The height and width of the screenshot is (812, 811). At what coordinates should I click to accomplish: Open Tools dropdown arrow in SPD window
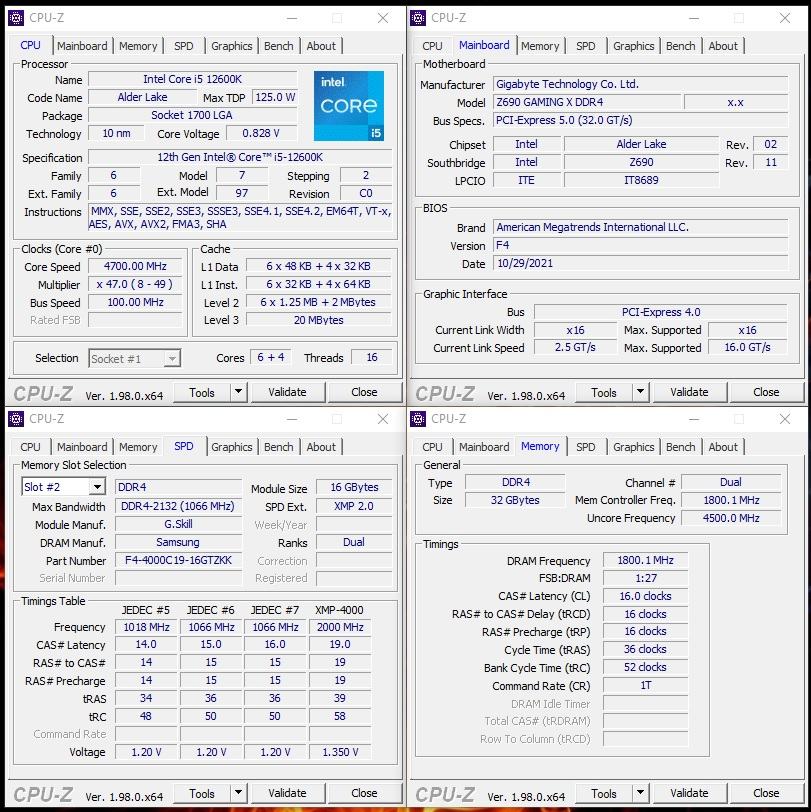238,793
